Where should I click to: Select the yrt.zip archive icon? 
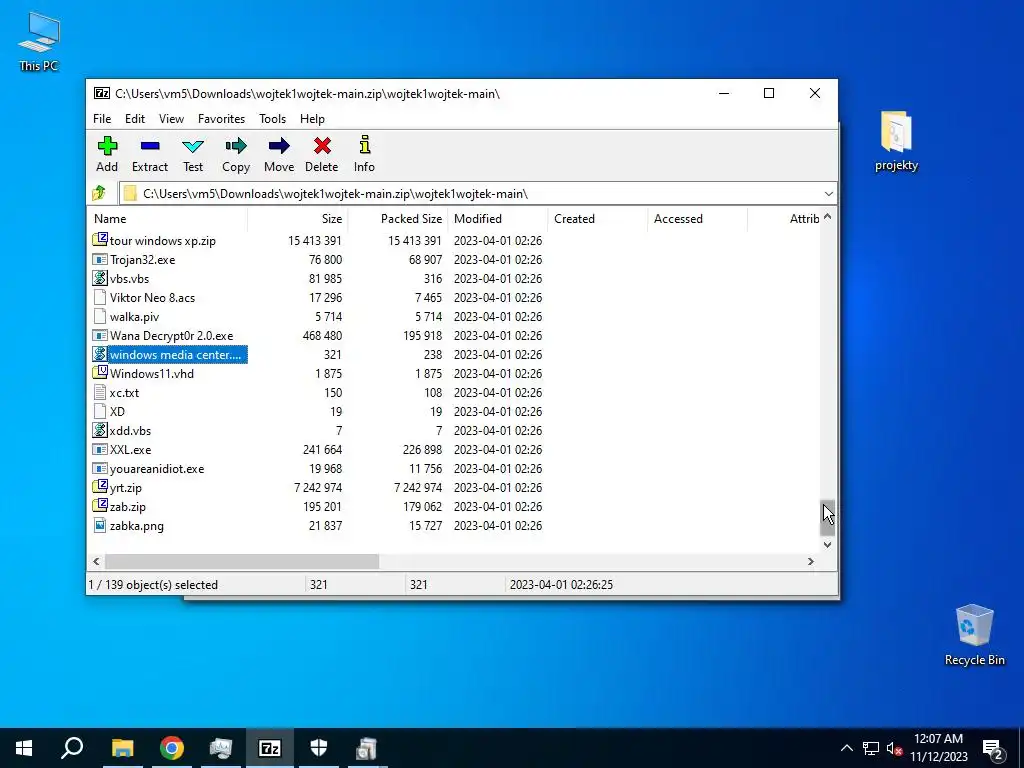click(x=100, y=487)
